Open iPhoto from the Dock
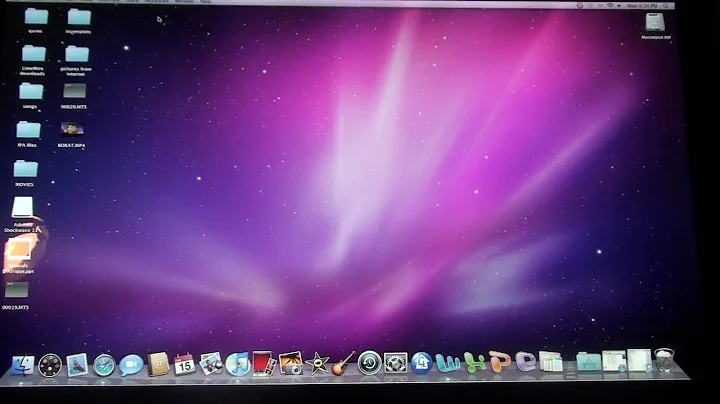Viewport: 720px width, 404px height. 291,364
